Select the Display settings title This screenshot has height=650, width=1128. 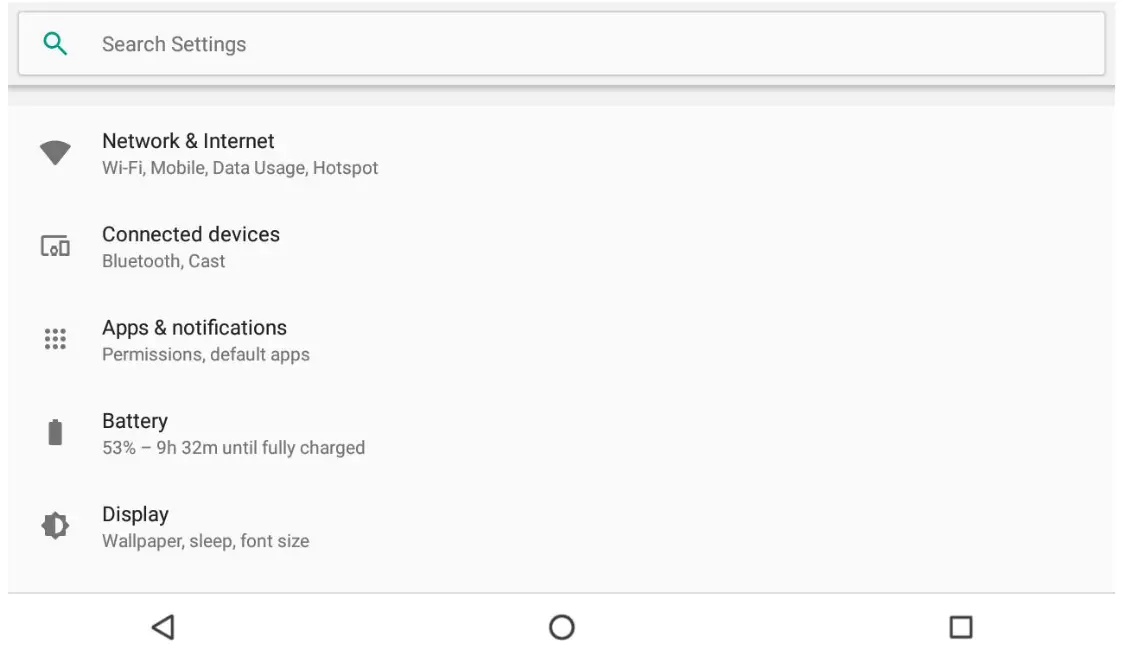[135, 514]
